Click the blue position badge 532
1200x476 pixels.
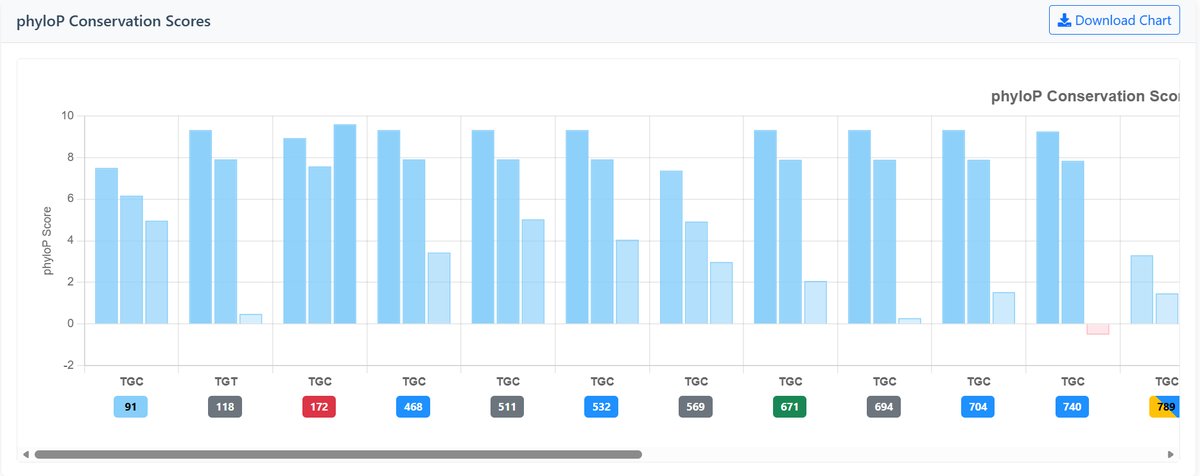(x=602, y=407)
